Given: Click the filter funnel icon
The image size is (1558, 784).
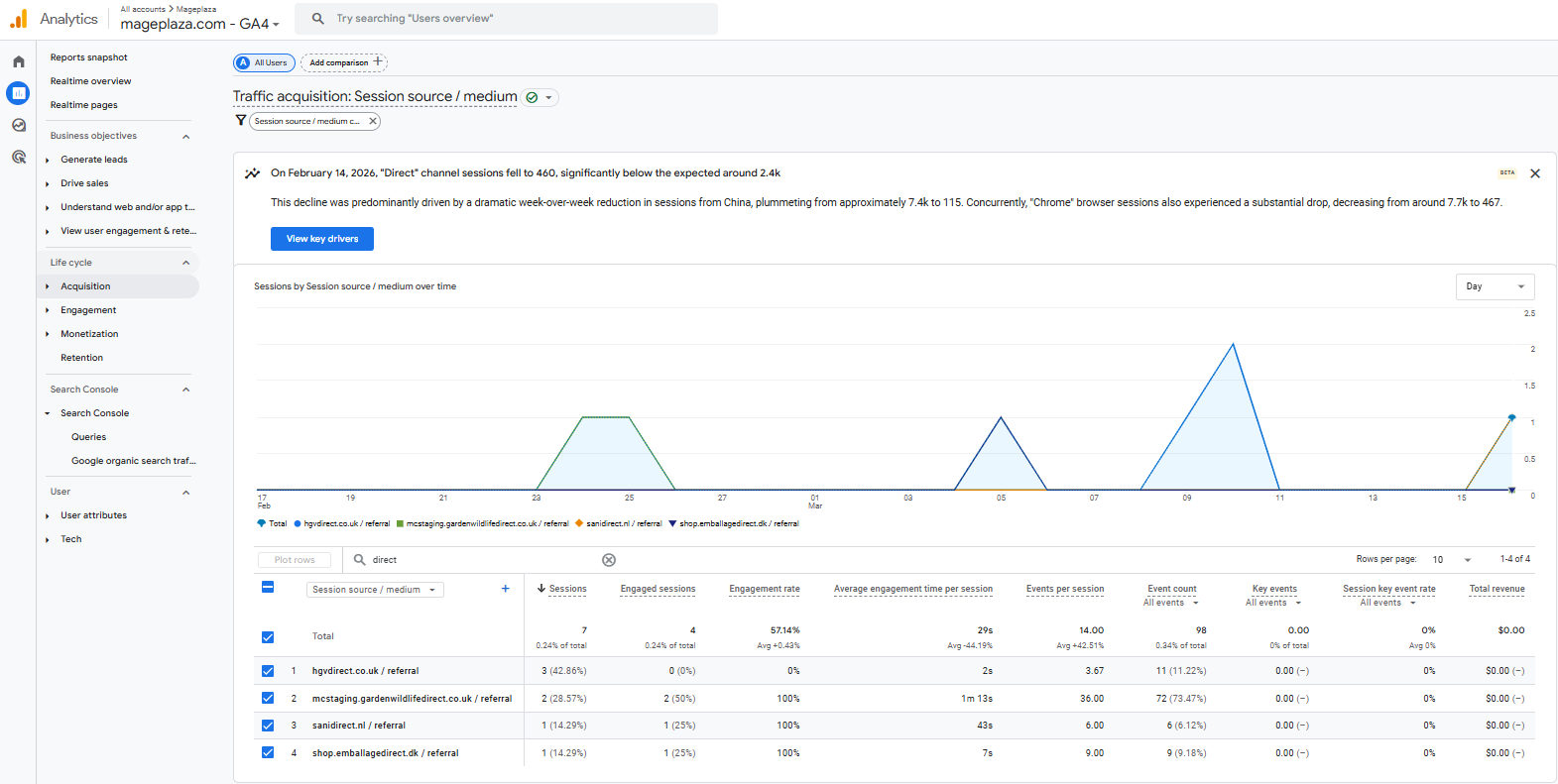Looking at the screenshot, I should point(240,121).
